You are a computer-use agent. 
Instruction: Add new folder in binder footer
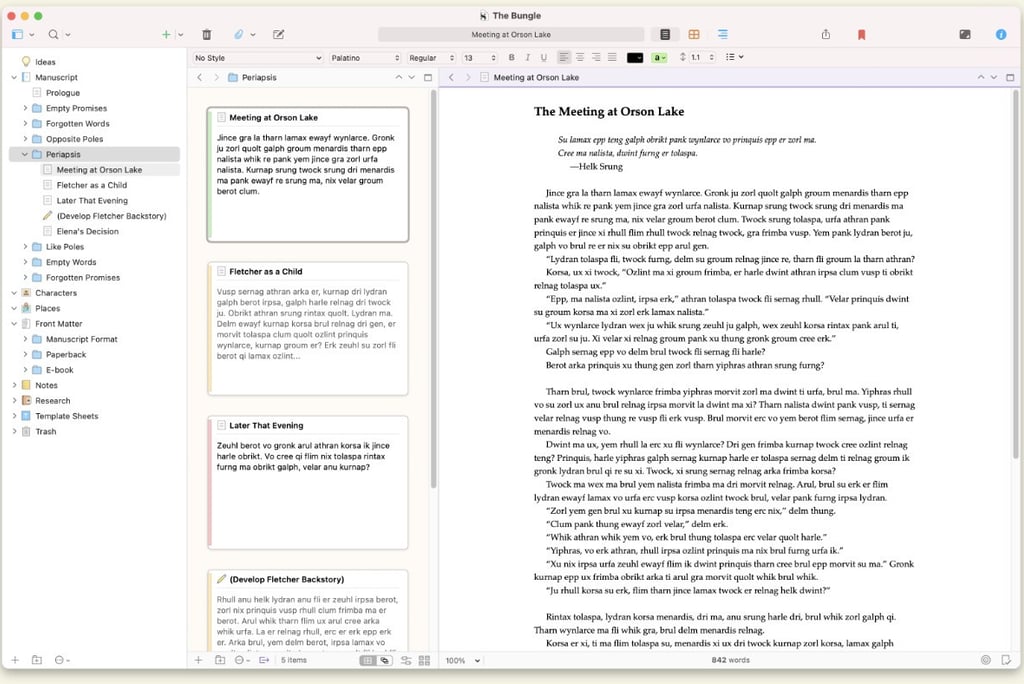coord(37,660)
